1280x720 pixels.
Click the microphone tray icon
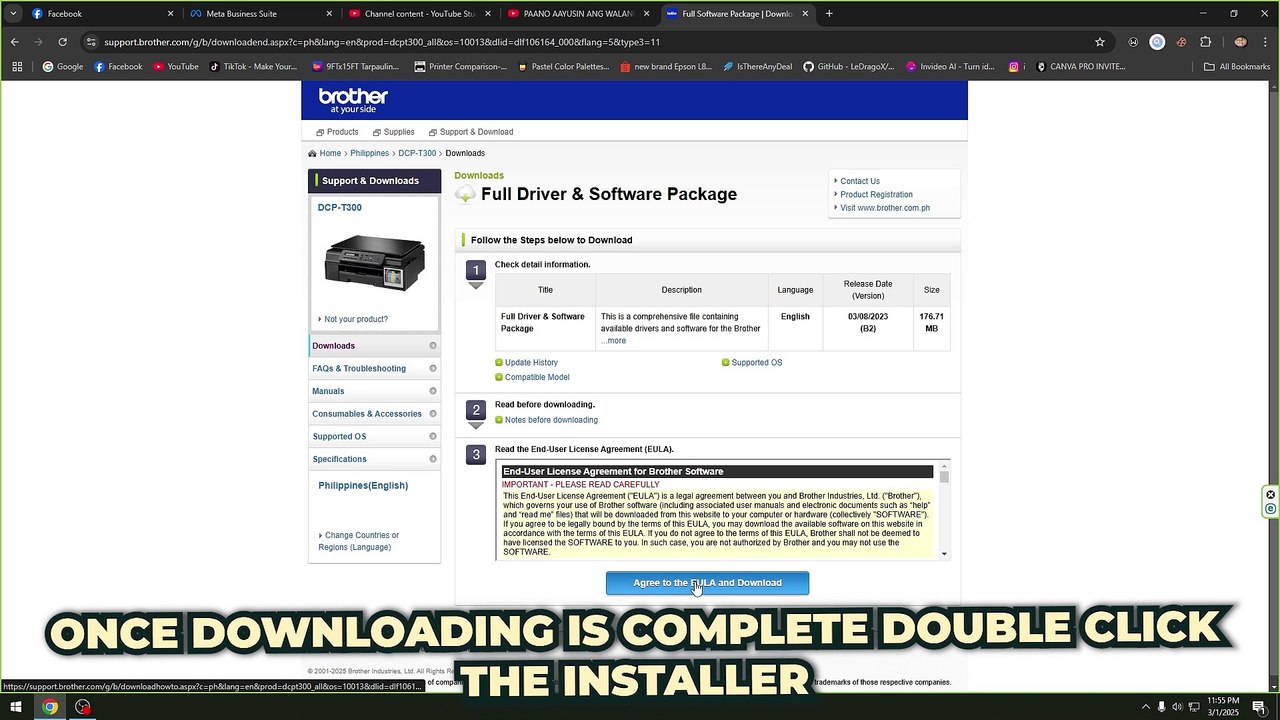[x=1161, y=707]
